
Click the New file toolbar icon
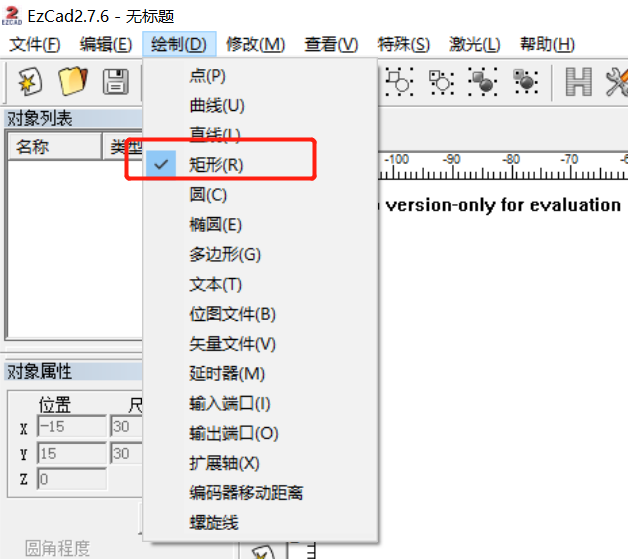coord(30,82)
